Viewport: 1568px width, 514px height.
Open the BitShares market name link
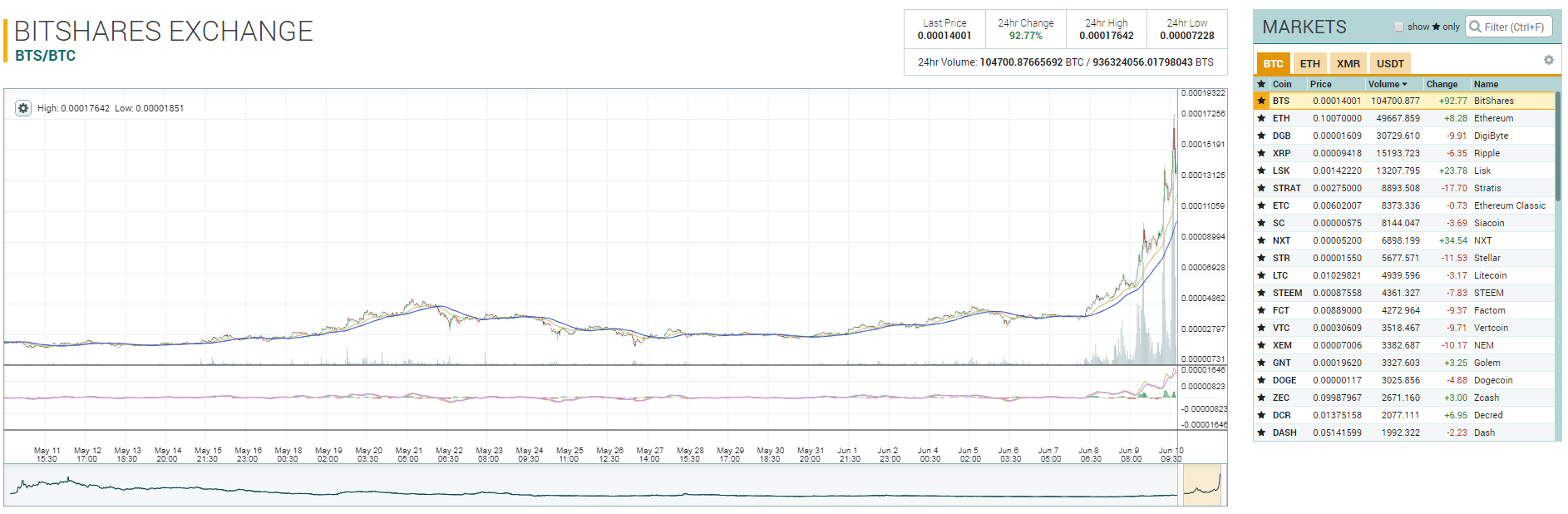pos(1494,101)
